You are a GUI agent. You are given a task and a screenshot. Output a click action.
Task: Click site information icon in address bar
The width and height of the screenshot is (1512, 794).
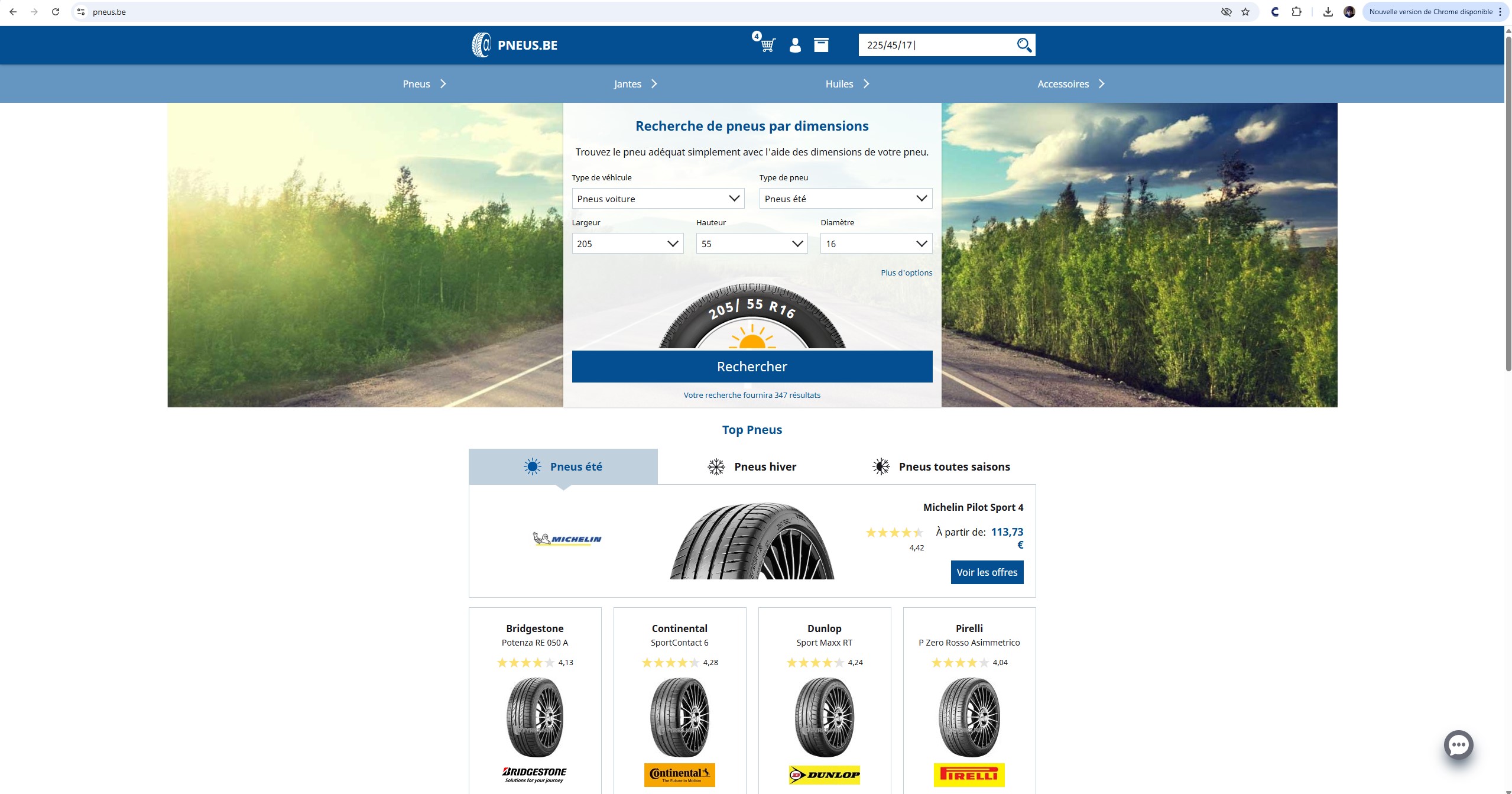(x=81, y=12)
